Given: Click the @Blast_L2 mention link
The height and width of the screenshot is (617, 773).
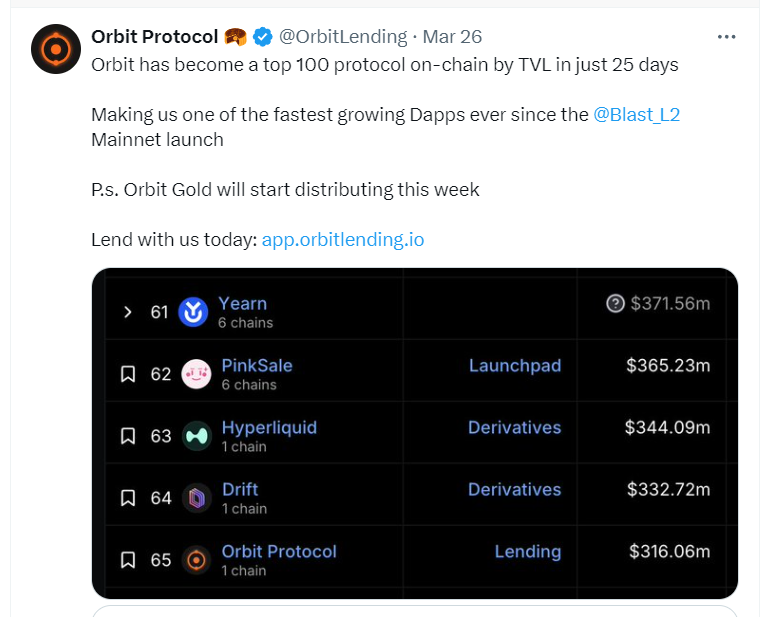Looking at the screenshot, I should [x=637, y=114].
